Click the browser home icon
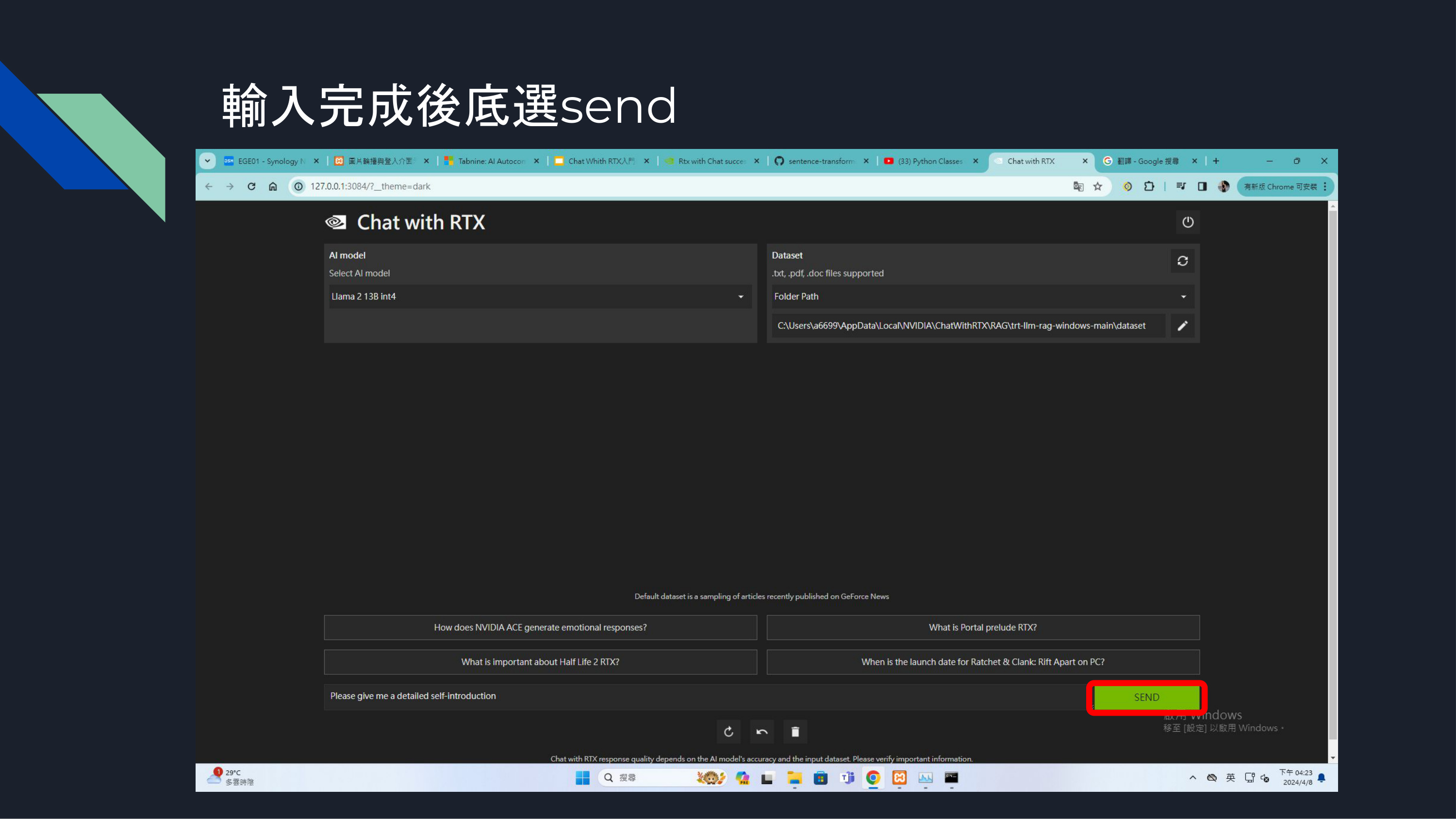 pyautogui.click(x=273, y=186)
